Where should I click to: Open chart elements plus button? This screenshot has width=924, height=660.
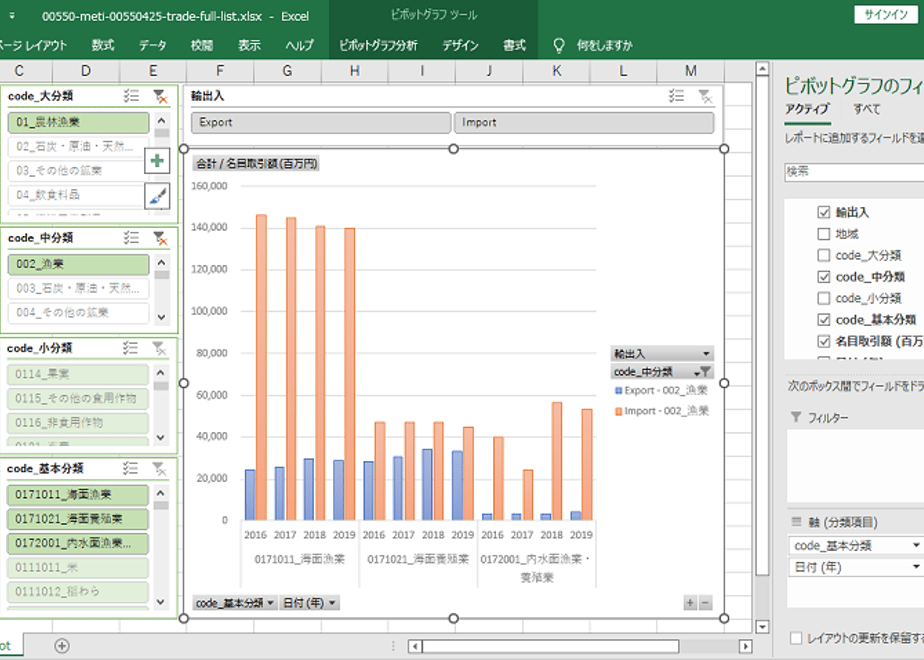coord(157,160)
